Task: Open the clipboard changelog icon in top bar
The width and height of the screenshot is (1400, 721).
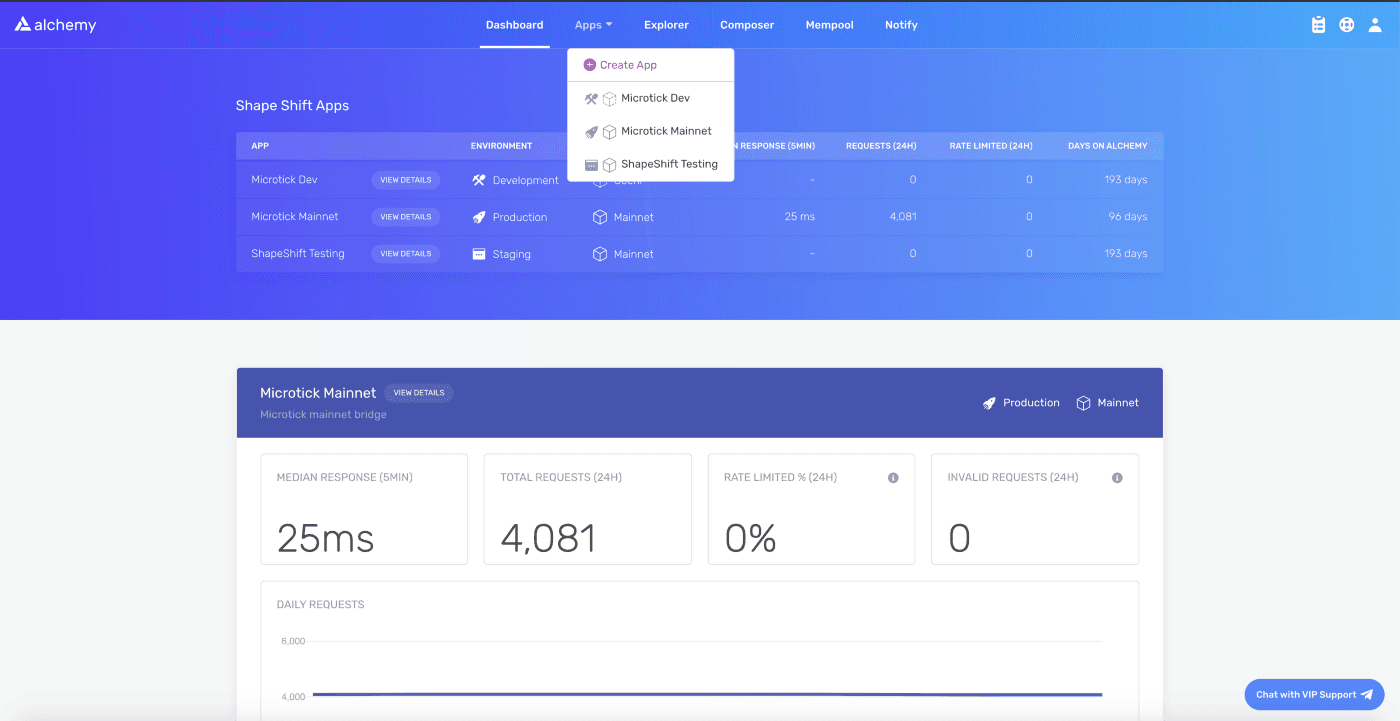Action: tap(1318, 24)
